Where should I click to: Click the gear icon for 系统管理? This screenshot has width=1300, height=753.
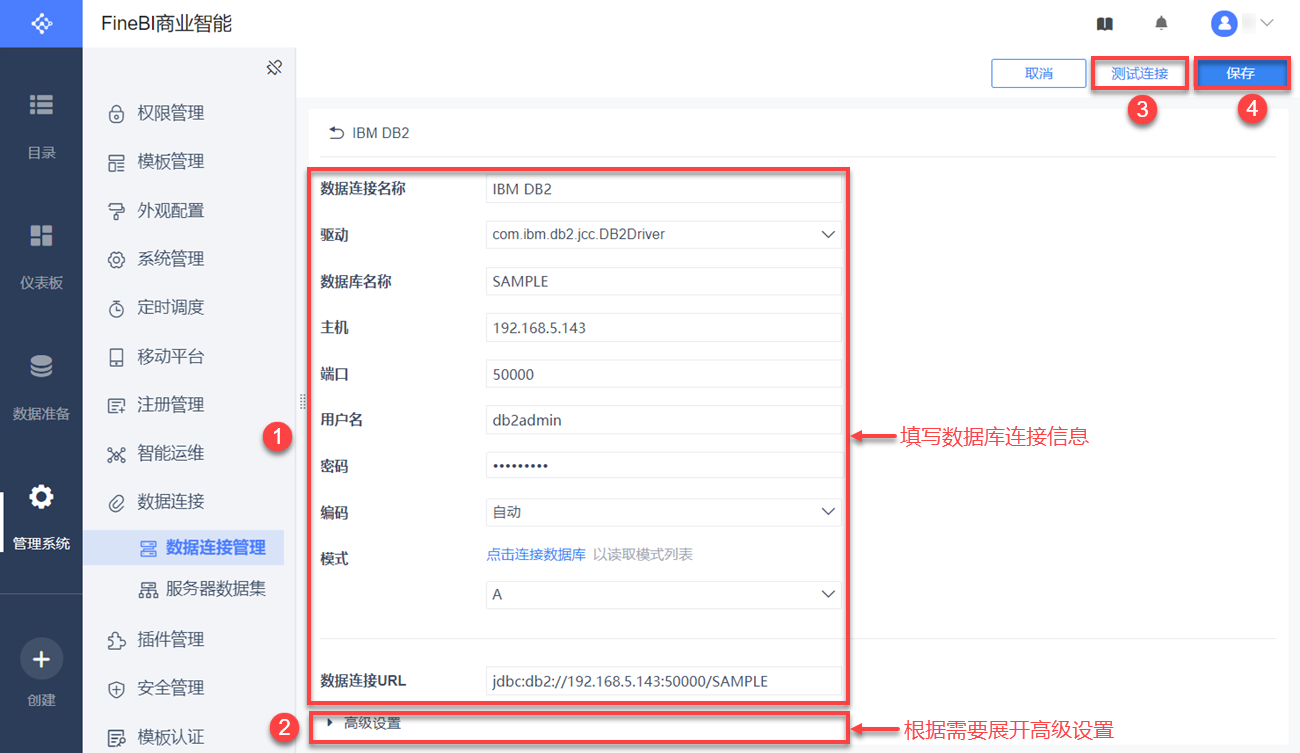[116, 260]
